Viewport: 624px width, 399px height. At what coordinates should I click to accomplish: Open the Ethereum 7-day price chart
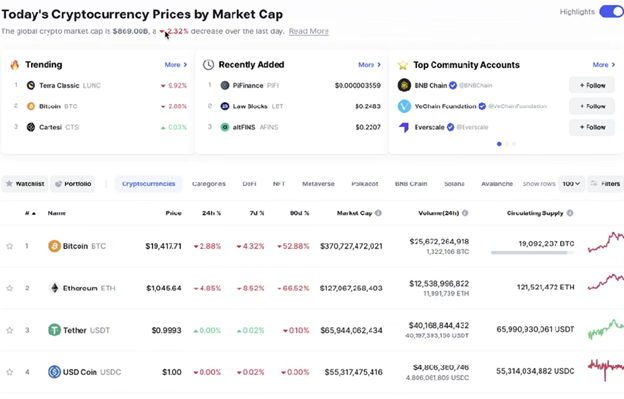[606, 282]
